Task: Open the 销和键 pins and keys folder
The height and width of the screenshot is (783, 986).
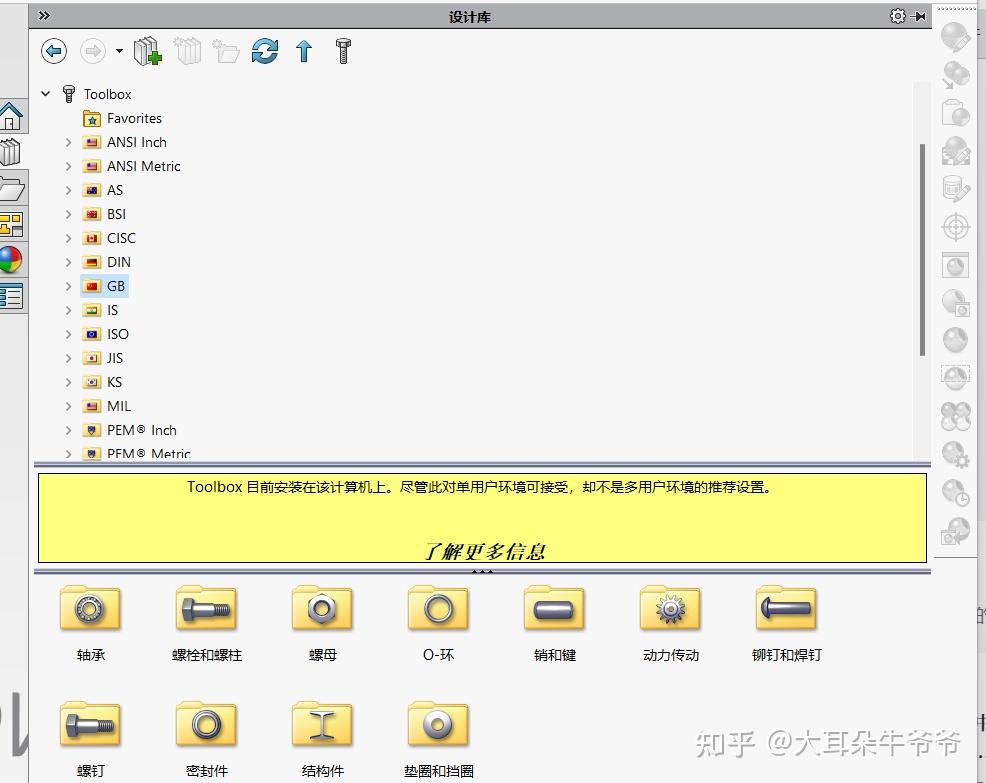Action: (553, 608)
